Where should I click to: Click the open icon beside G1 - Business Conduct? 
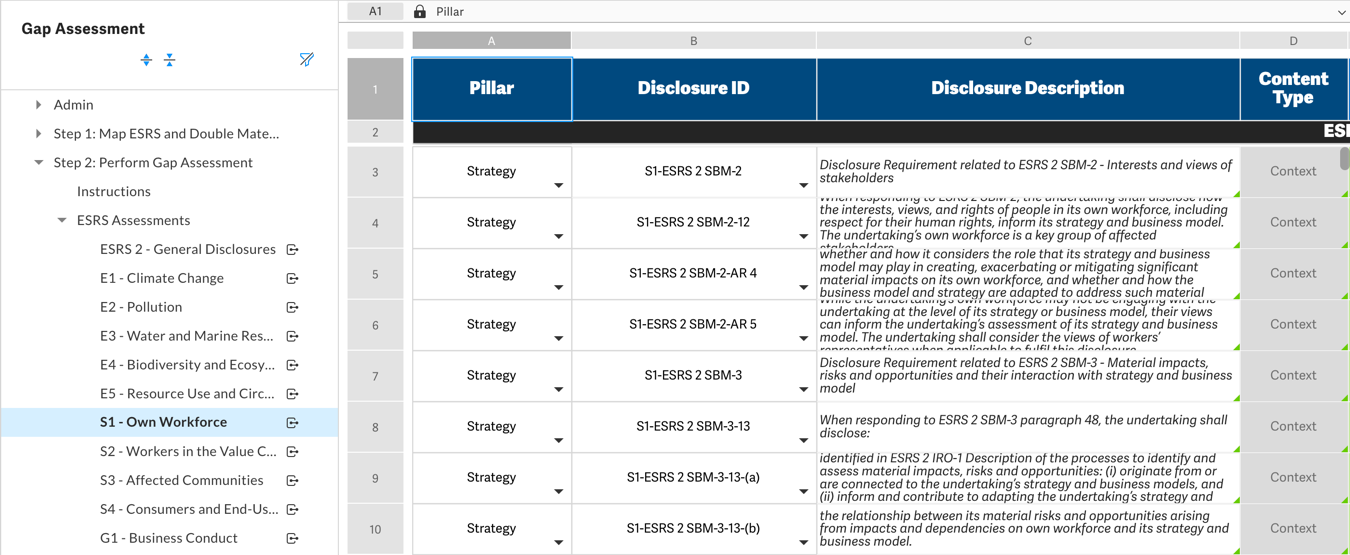coord(293,538)
